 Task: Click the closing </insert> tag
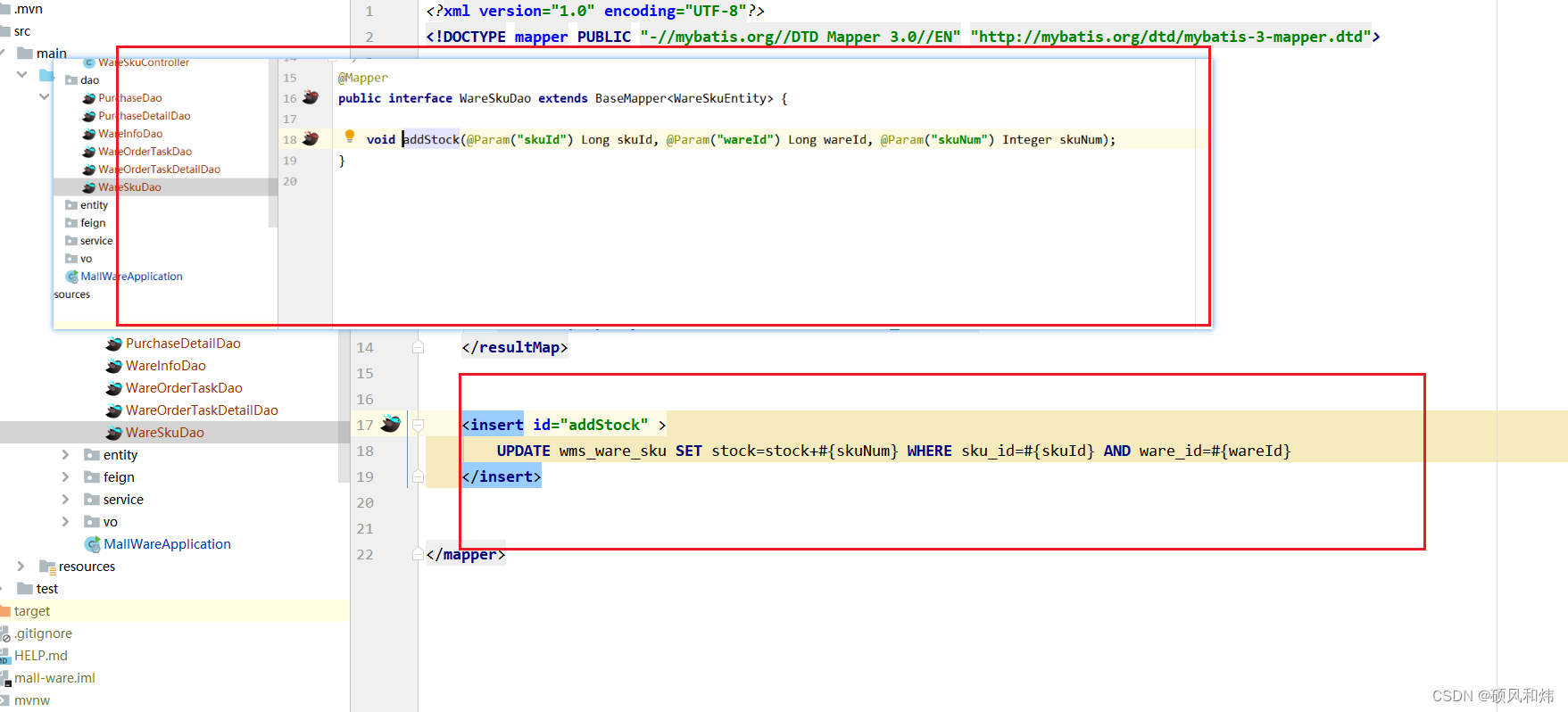[502, 477]
